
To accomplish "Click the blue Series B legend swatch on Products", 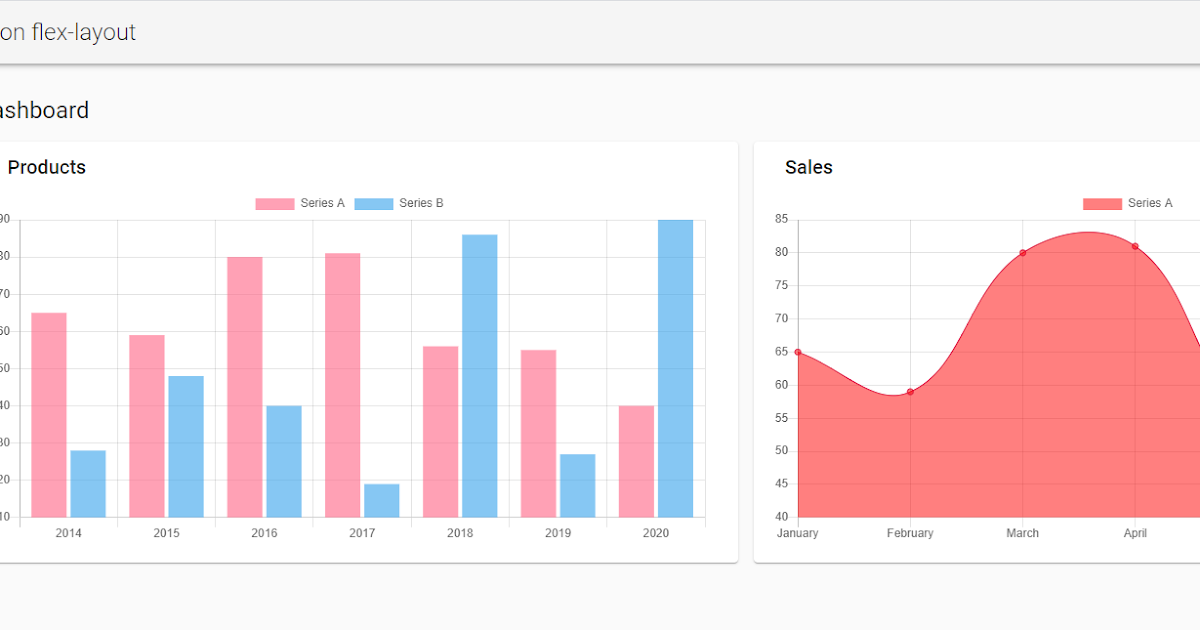I will (x=376, y=203).
